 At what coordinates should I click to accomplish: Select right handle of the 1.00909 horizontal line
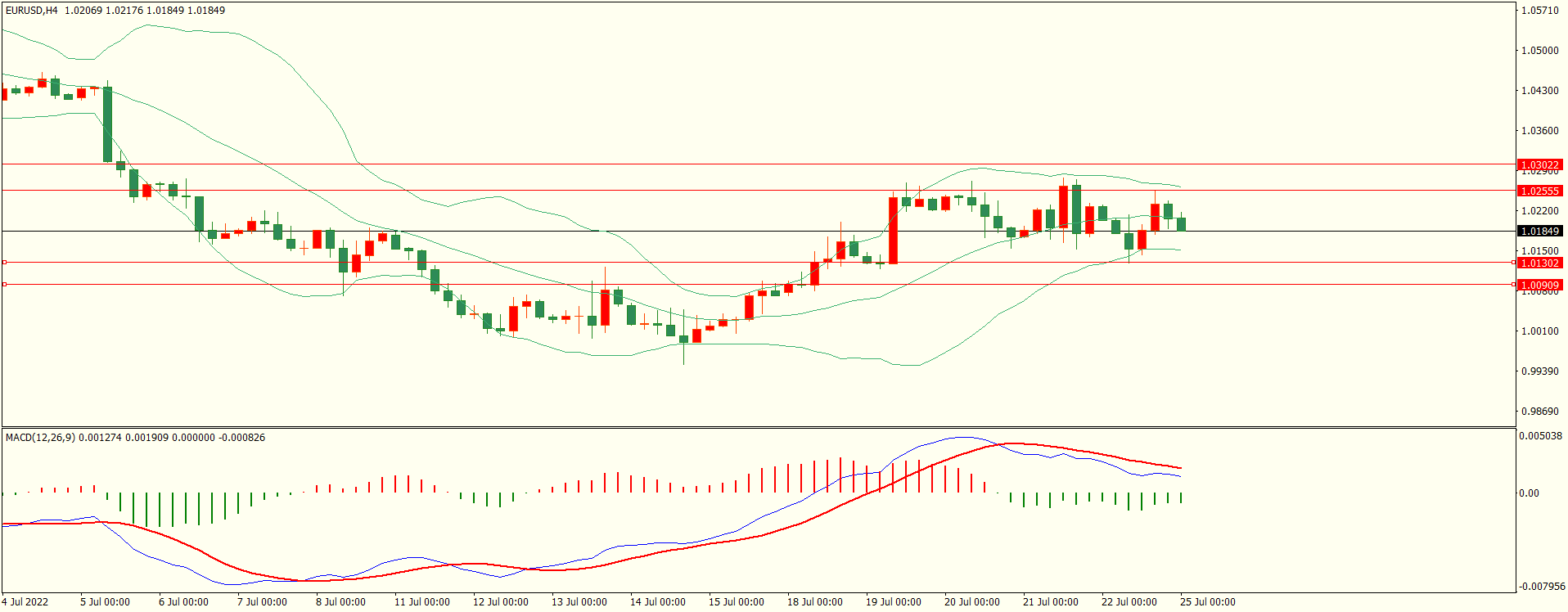coord(1513,285)
